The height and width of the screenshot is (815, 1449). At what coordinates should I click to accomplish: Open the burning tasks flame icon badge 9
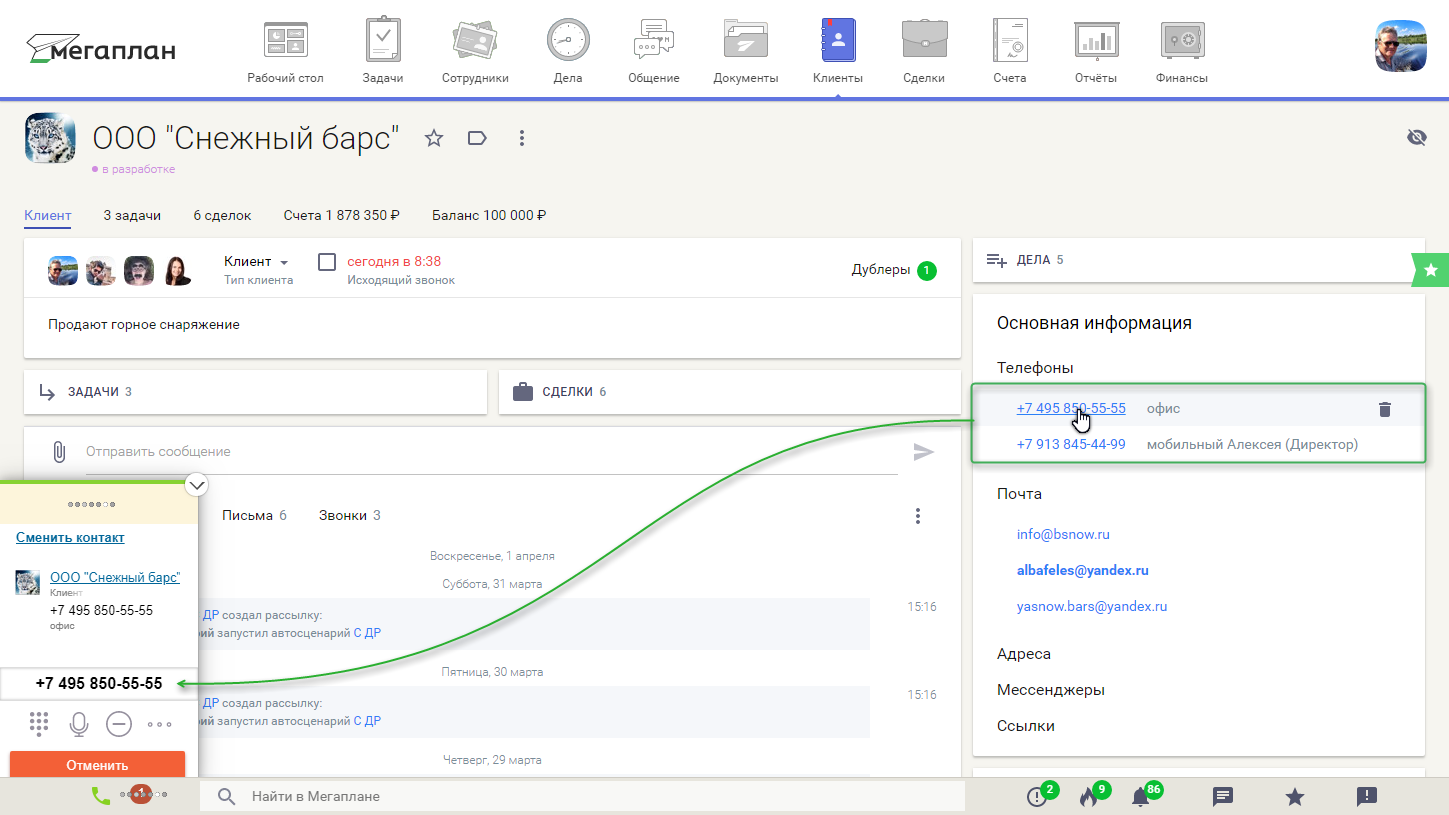pyautogui.click(x=1089, y=797)
